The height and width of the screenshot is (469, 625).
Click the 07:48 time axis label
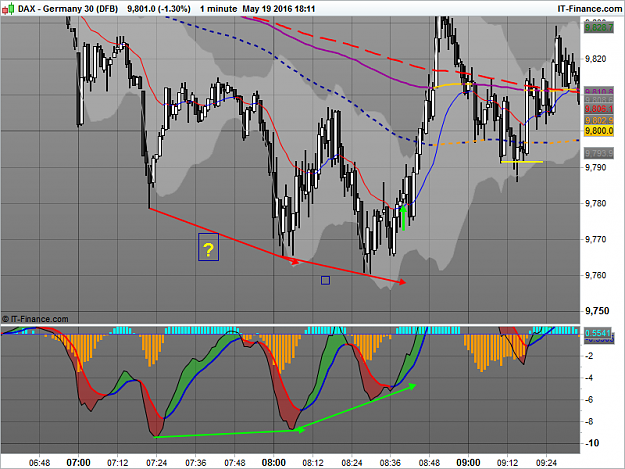[x=235, y=463]
